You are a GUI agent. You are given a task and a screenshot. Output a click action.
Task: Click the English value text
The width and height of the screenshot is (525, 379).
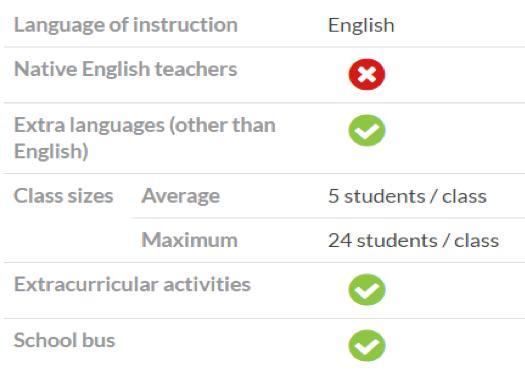click(361, 26)
